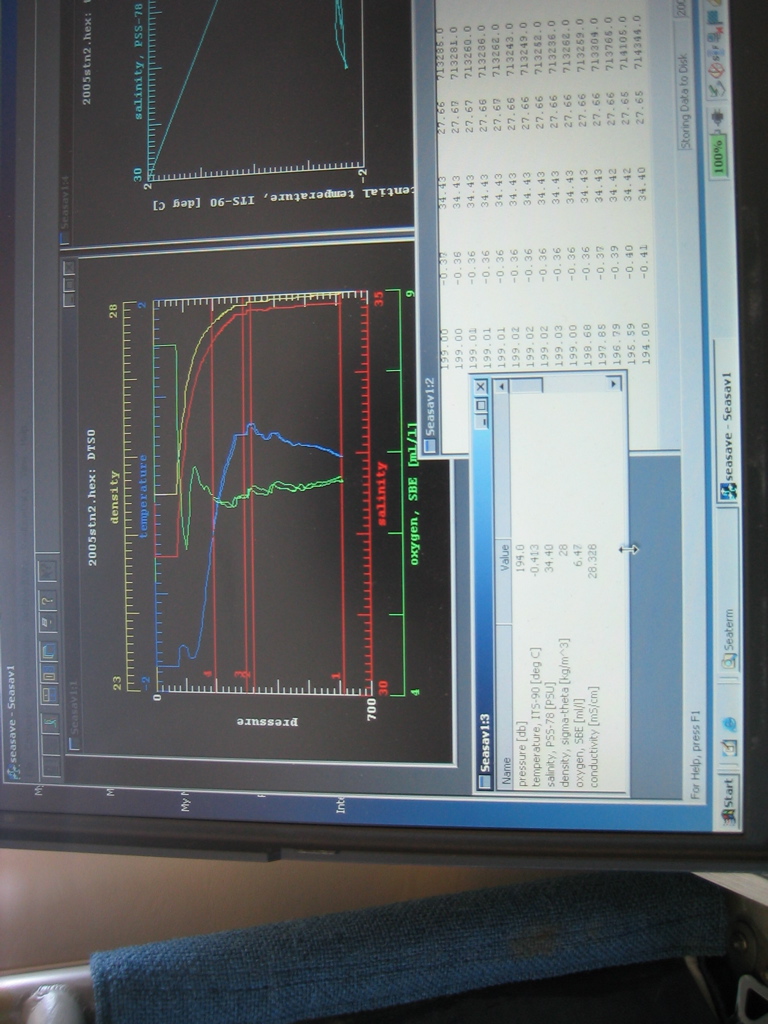Click the red crossed-circle tray icon
The image size is (768, 1024).
(716, 69)
